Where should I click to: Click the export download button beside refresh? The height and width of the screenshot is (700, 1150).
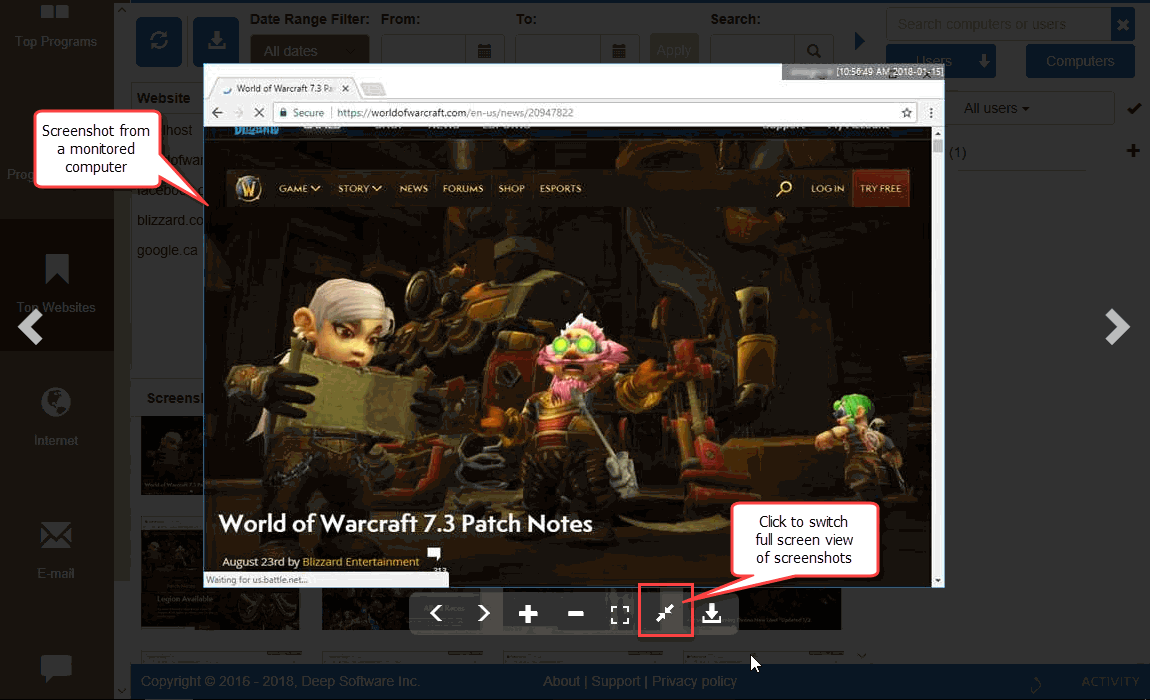pyautogui.click(x=216, y=41)
